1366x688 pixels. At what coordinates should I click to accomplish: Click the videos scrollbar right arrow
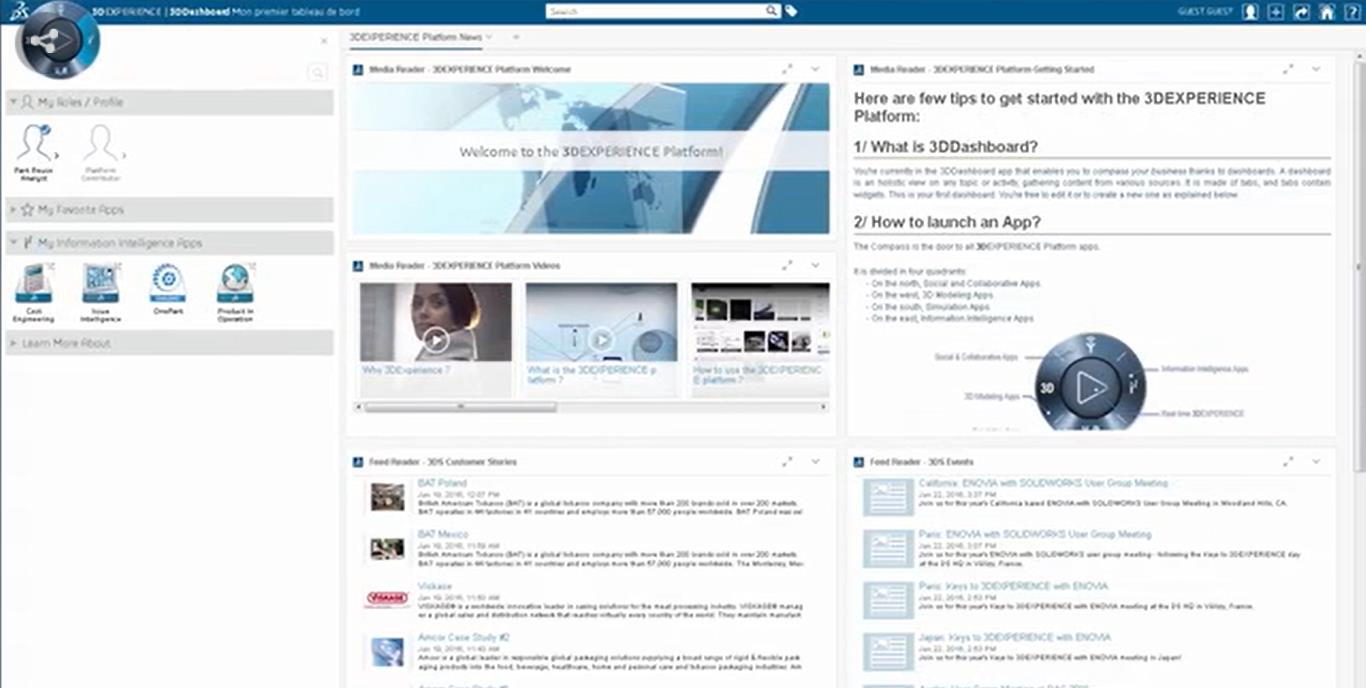pyautogui.click(x=823, y=407)
